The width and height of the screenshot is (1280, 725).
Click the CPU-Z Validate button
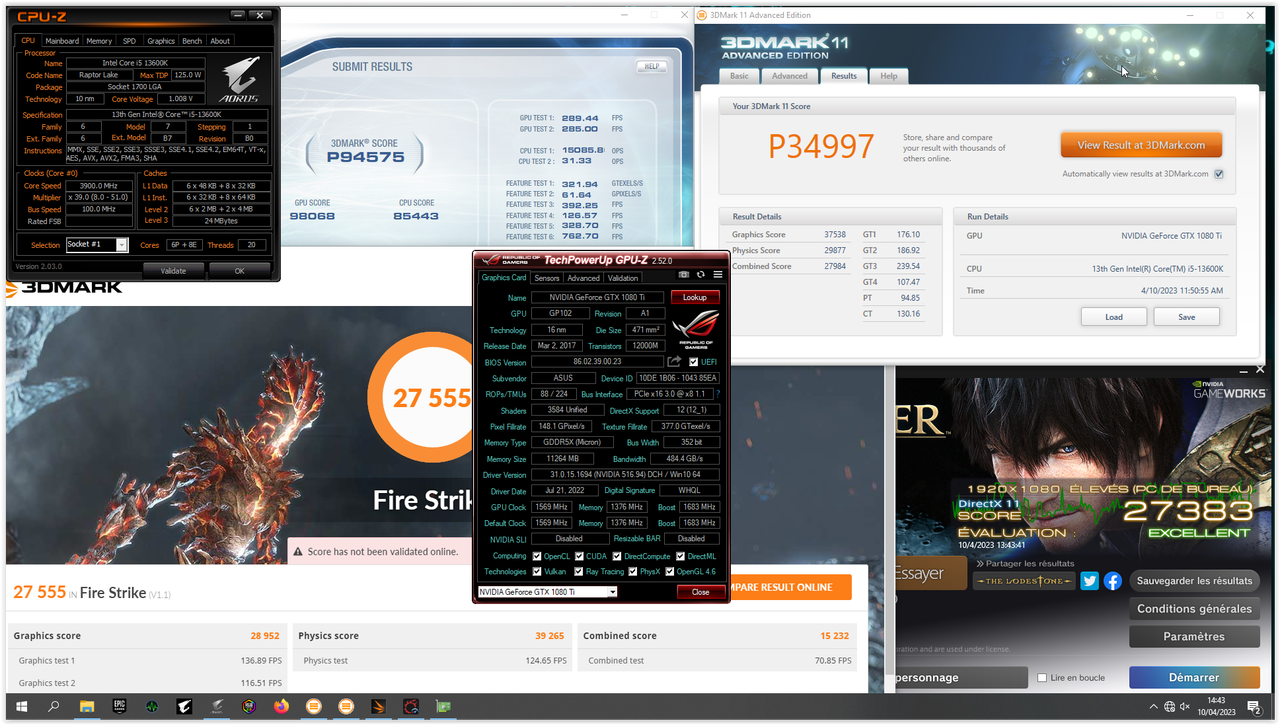click(x=173, y=271)
